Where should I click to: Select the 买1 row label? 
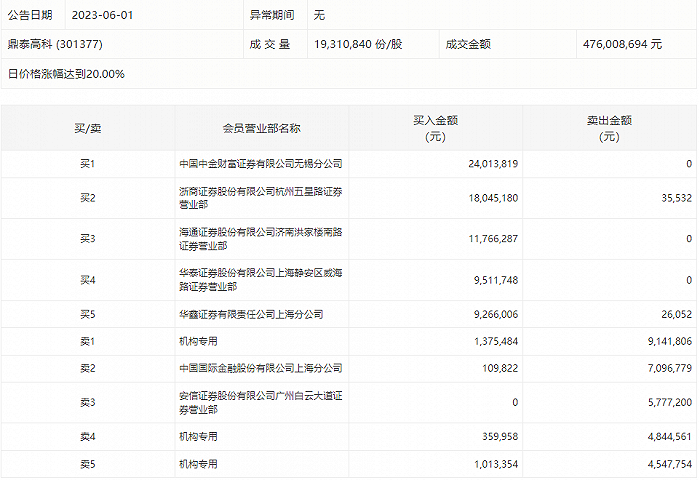tap(88, 164)
